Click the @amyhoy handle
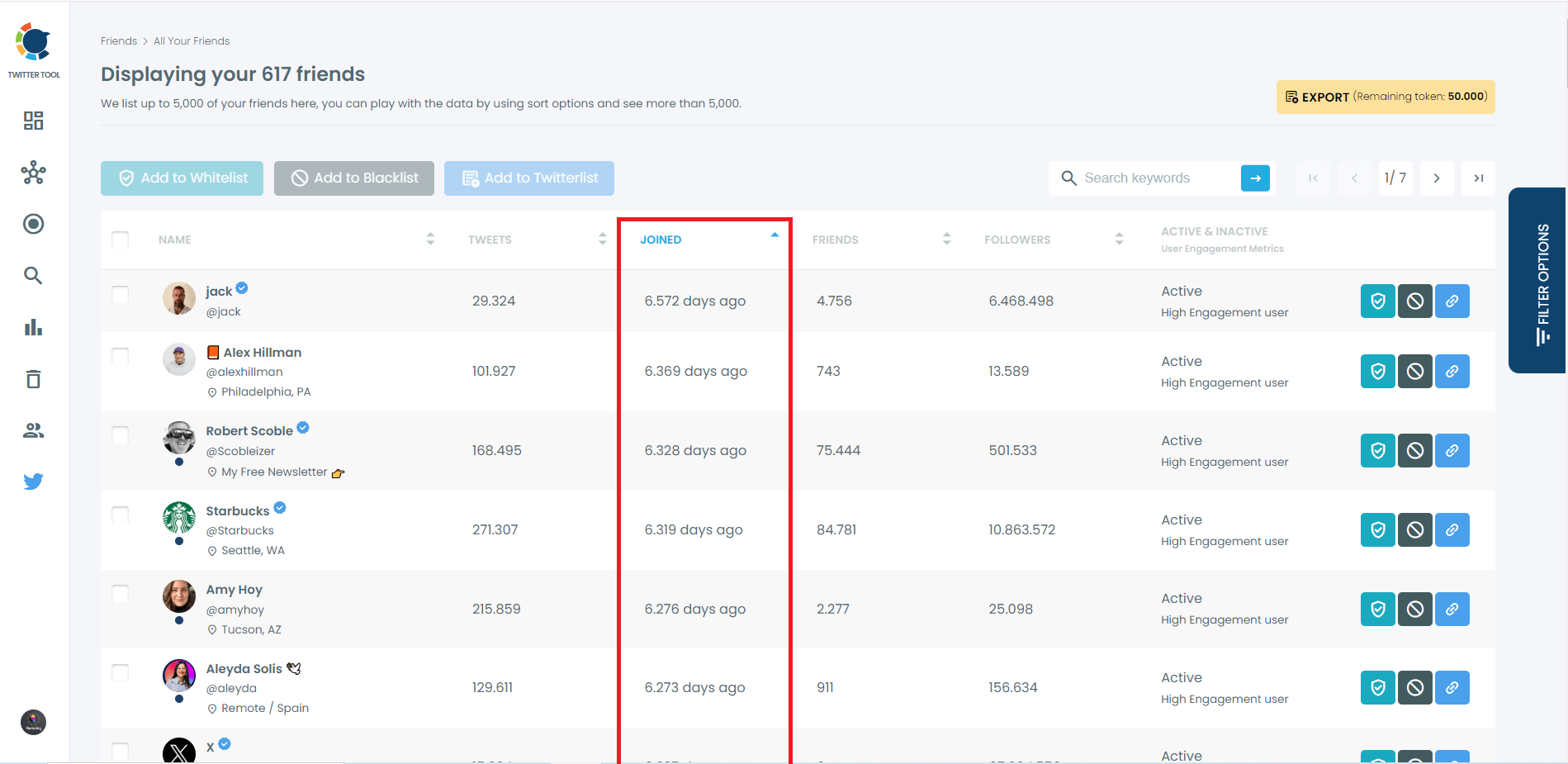Image resolution: width=1568 pixels, height=764 pixels. pos(235,610)
